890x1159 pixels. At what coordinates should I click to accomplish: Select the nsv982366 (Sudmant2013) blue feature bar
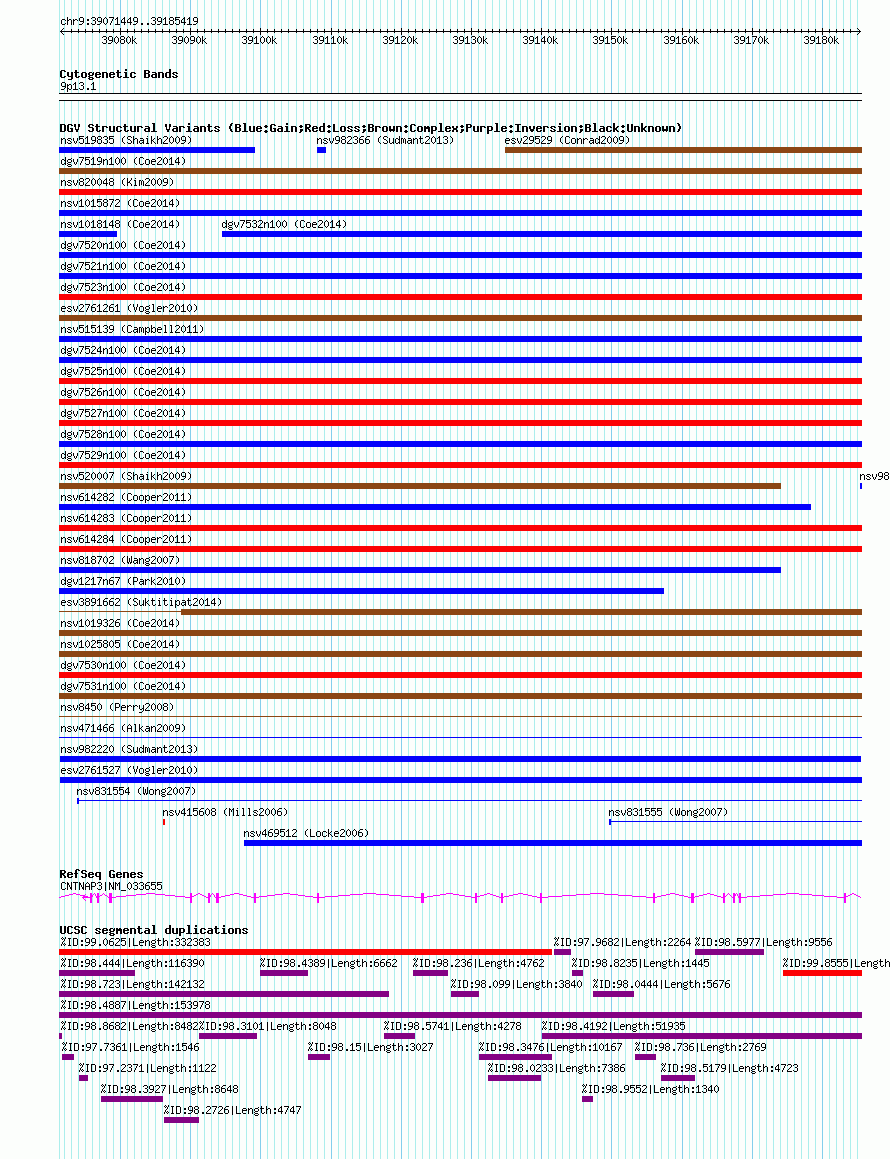[x=322, y=150]
